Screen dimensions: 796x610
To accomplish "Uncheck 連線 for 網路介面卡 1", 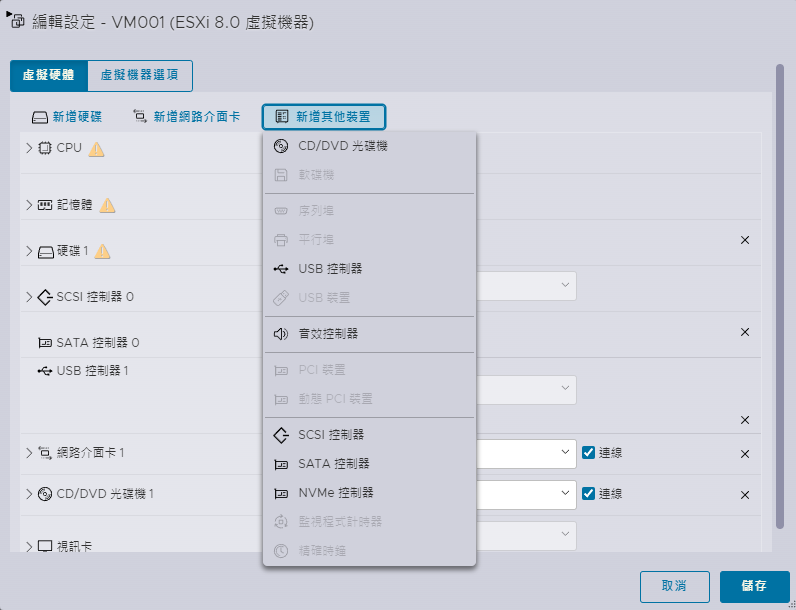I will tap(588, 452).
